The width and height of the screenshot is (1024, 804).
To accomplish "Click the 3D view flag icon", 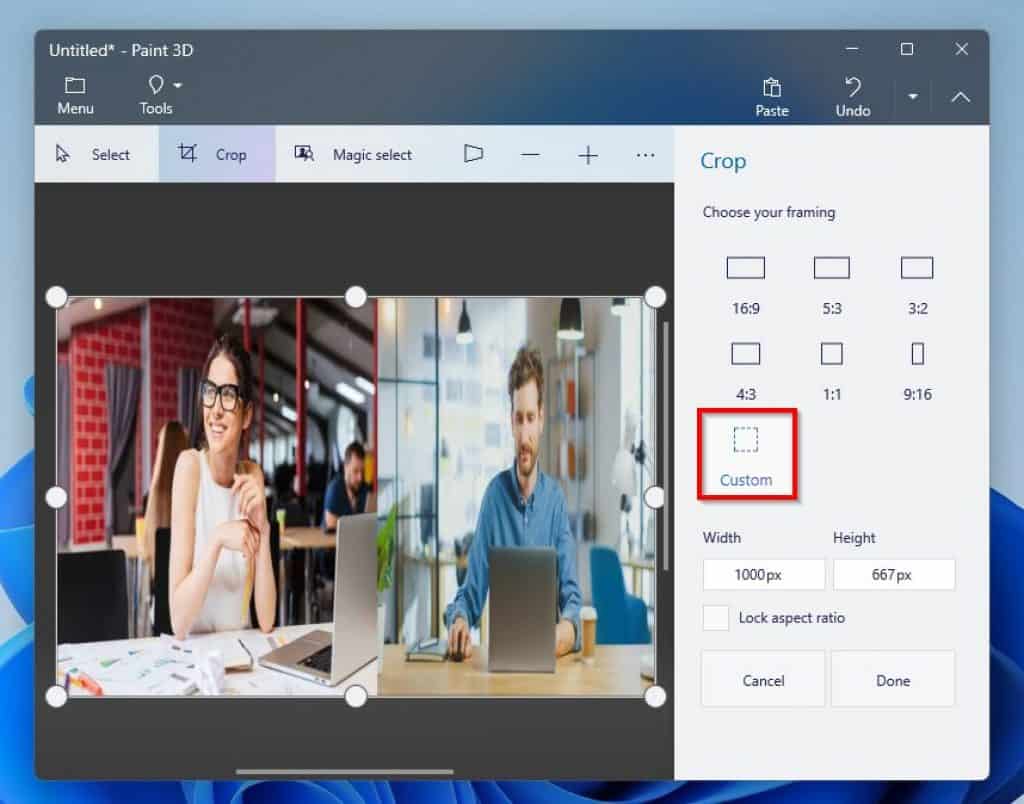I will point(473,154).
